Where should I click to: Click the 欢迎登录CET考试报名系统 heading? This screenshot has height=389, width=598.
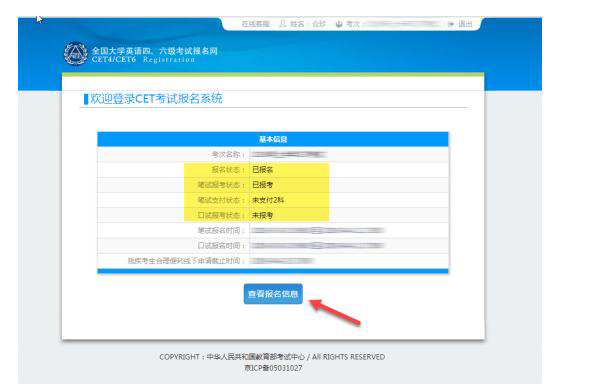pos(156,99)
